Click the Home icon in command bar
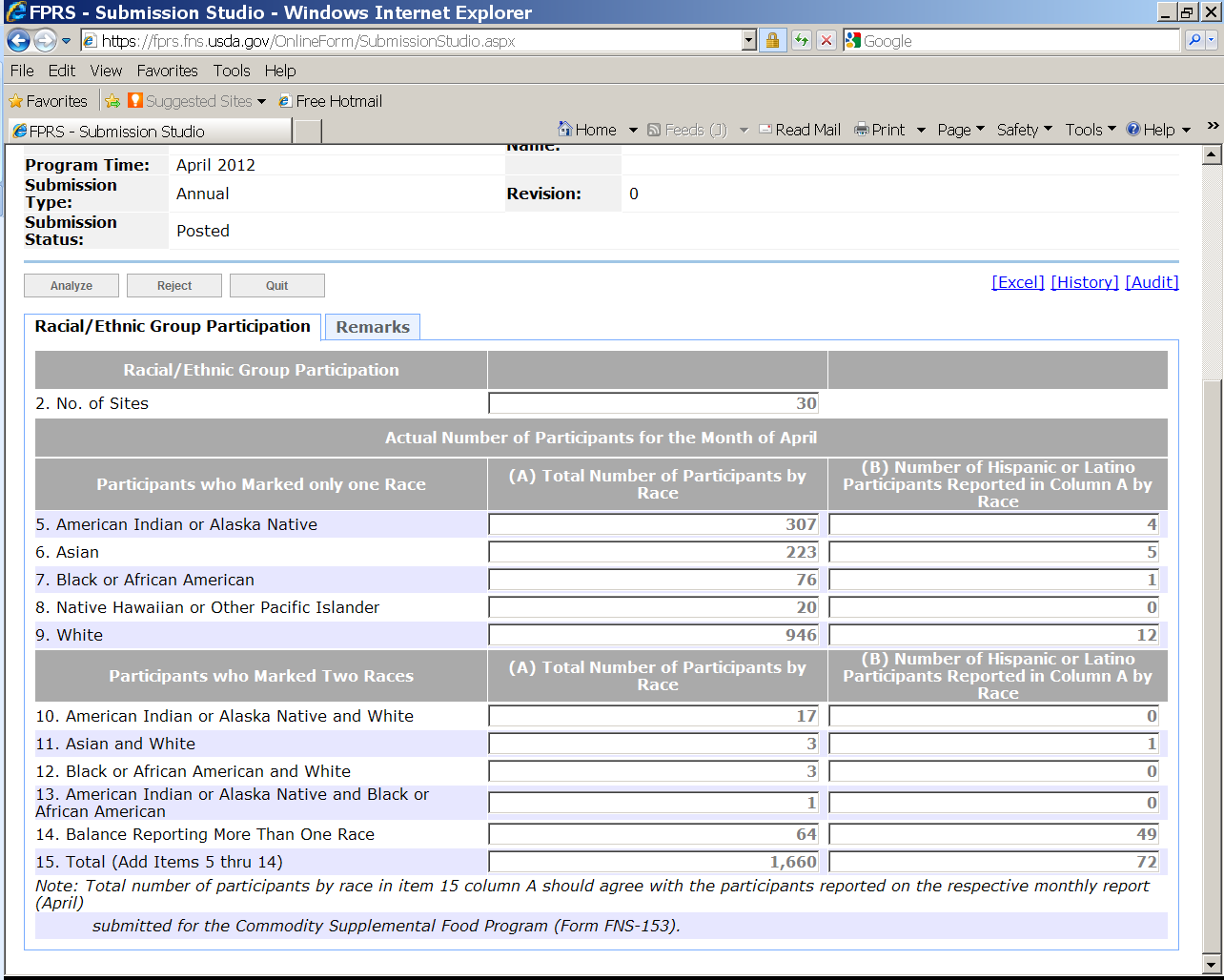The width and height of the screenshot is (1224, 980). (x=566, y=130)
